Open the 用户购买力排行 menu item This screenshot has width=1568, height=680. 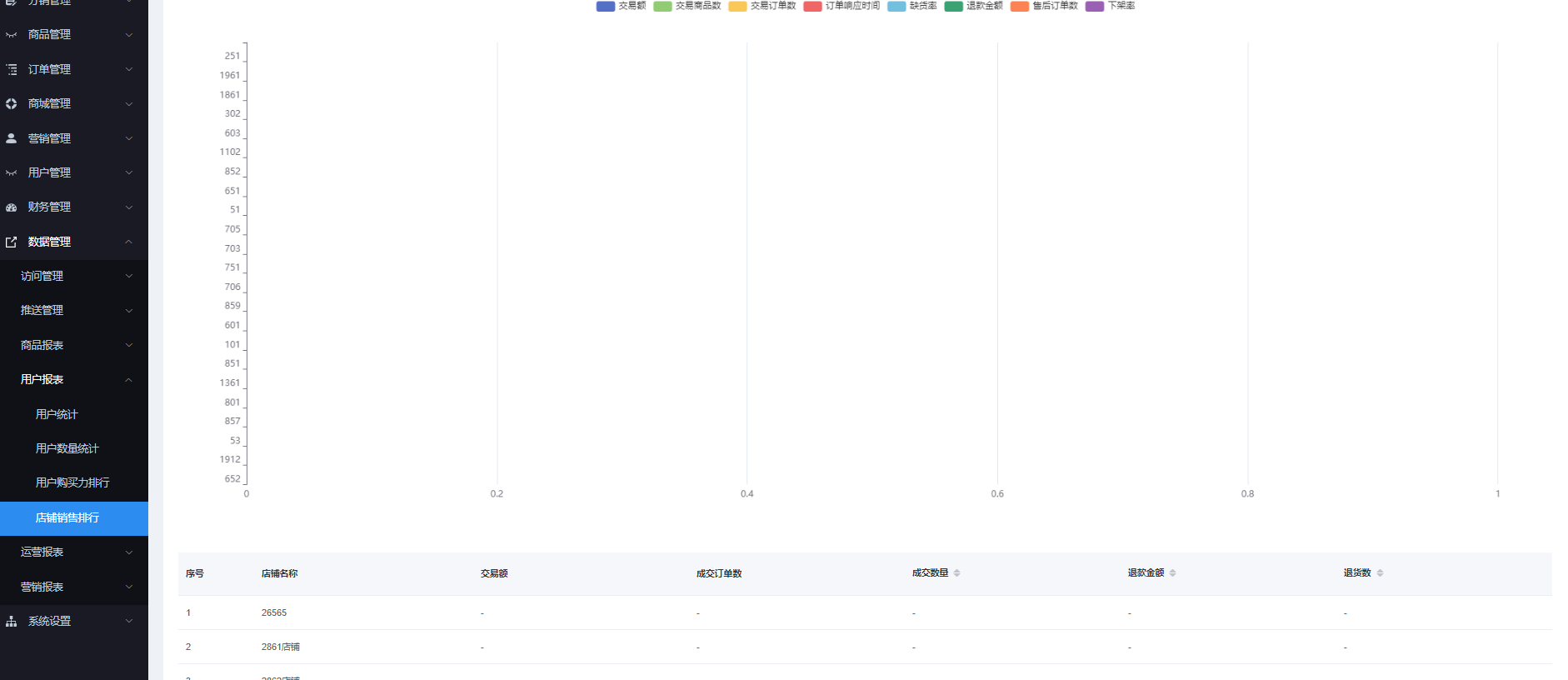tap(72, 482)
